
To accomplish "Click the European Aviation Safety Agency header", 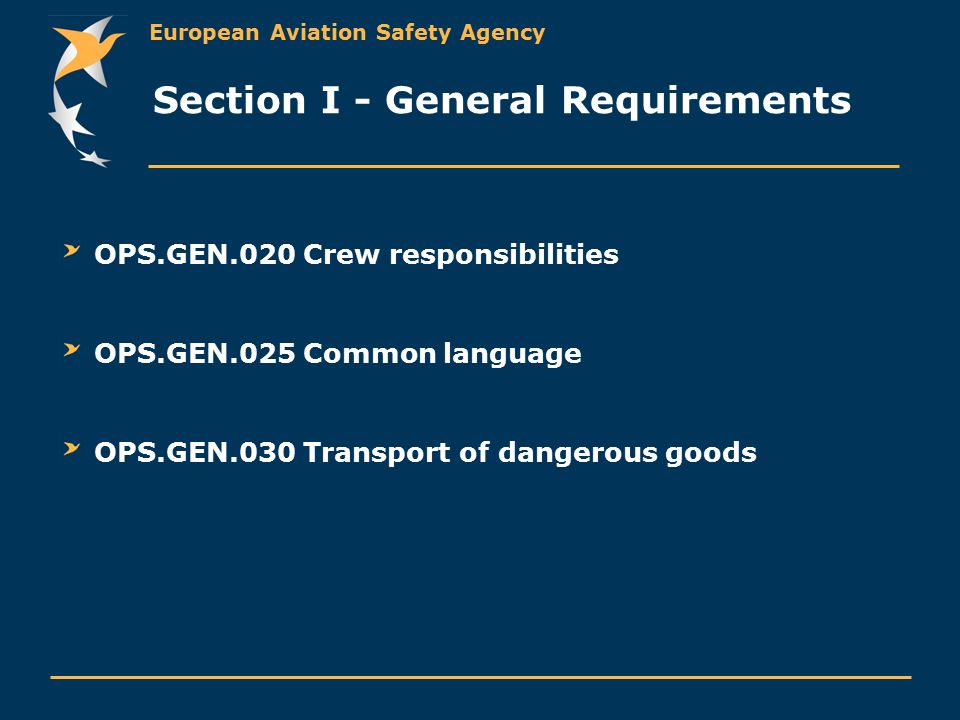I will point(347,32).
